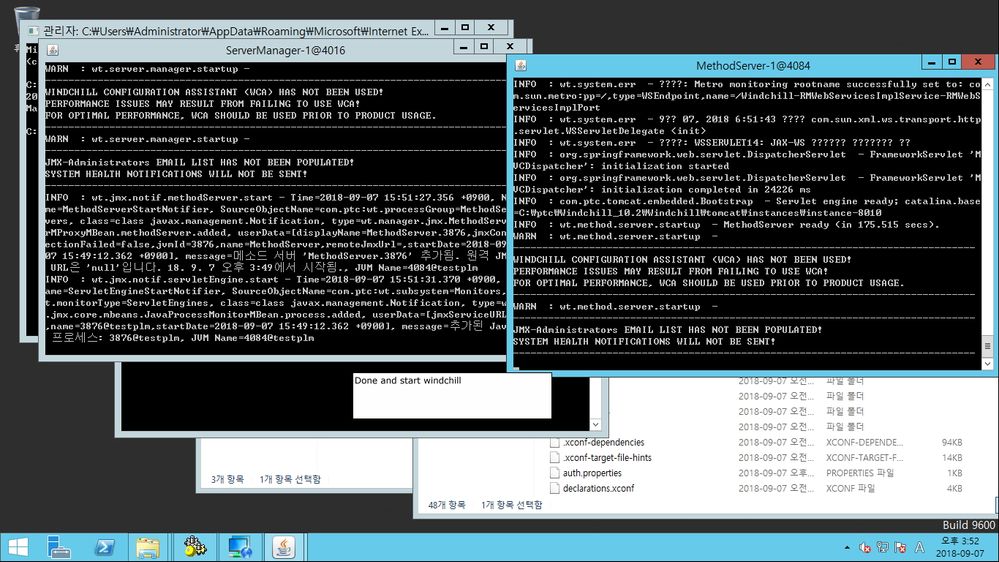Click the taskbar clock showing 3:52

[x=961, y=547]
